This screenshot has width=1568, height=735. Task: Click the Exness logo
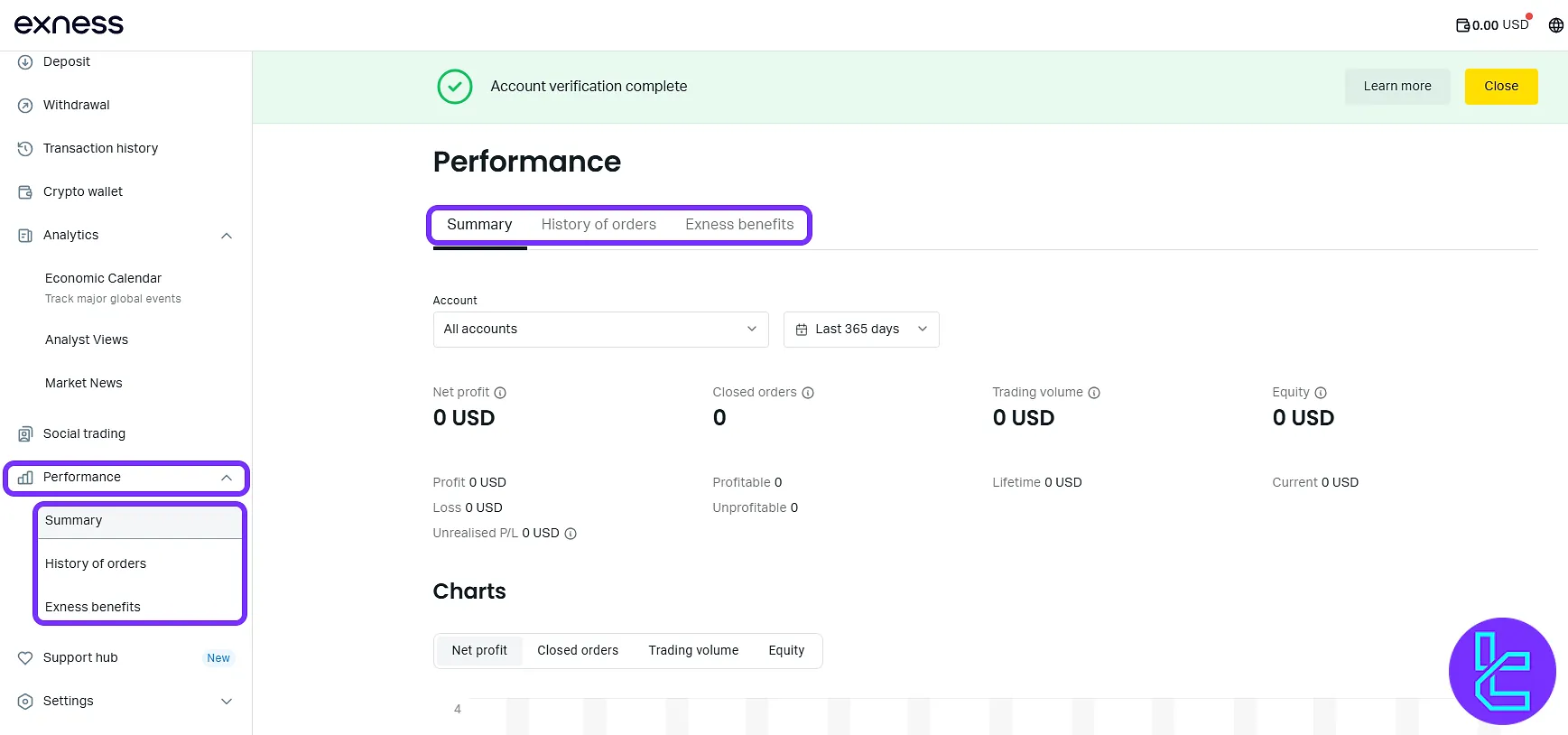(x=69, y=24)
